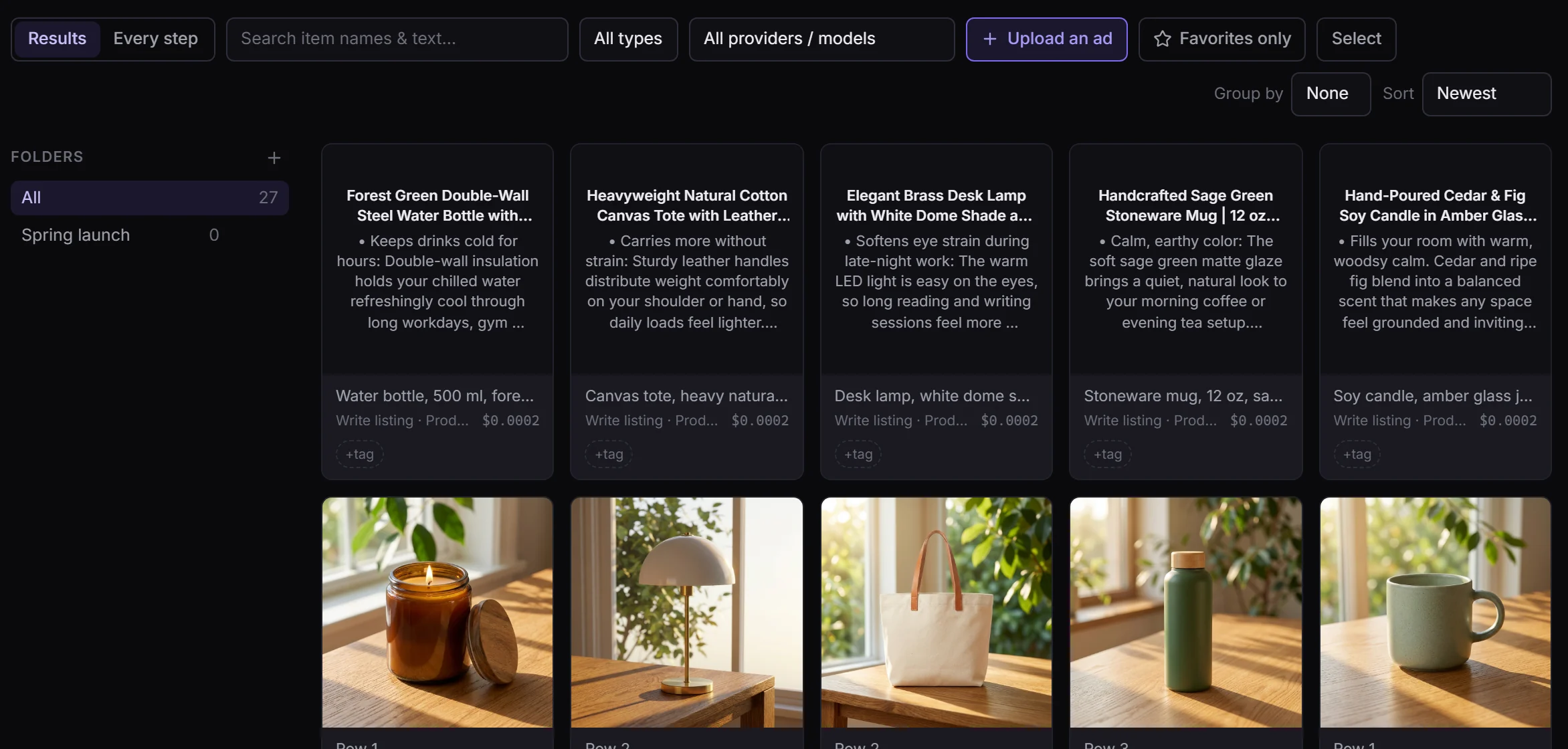Click the $0.0002 cost on Soy candle card
Screen dimensions: 1568x749
point(1508,421)
